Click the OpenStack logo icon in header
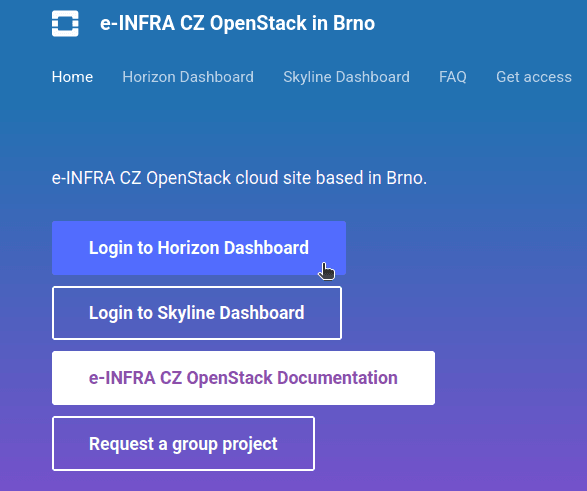Image resolution: width=587 pixels, height=491 pixels. [65, 23]
